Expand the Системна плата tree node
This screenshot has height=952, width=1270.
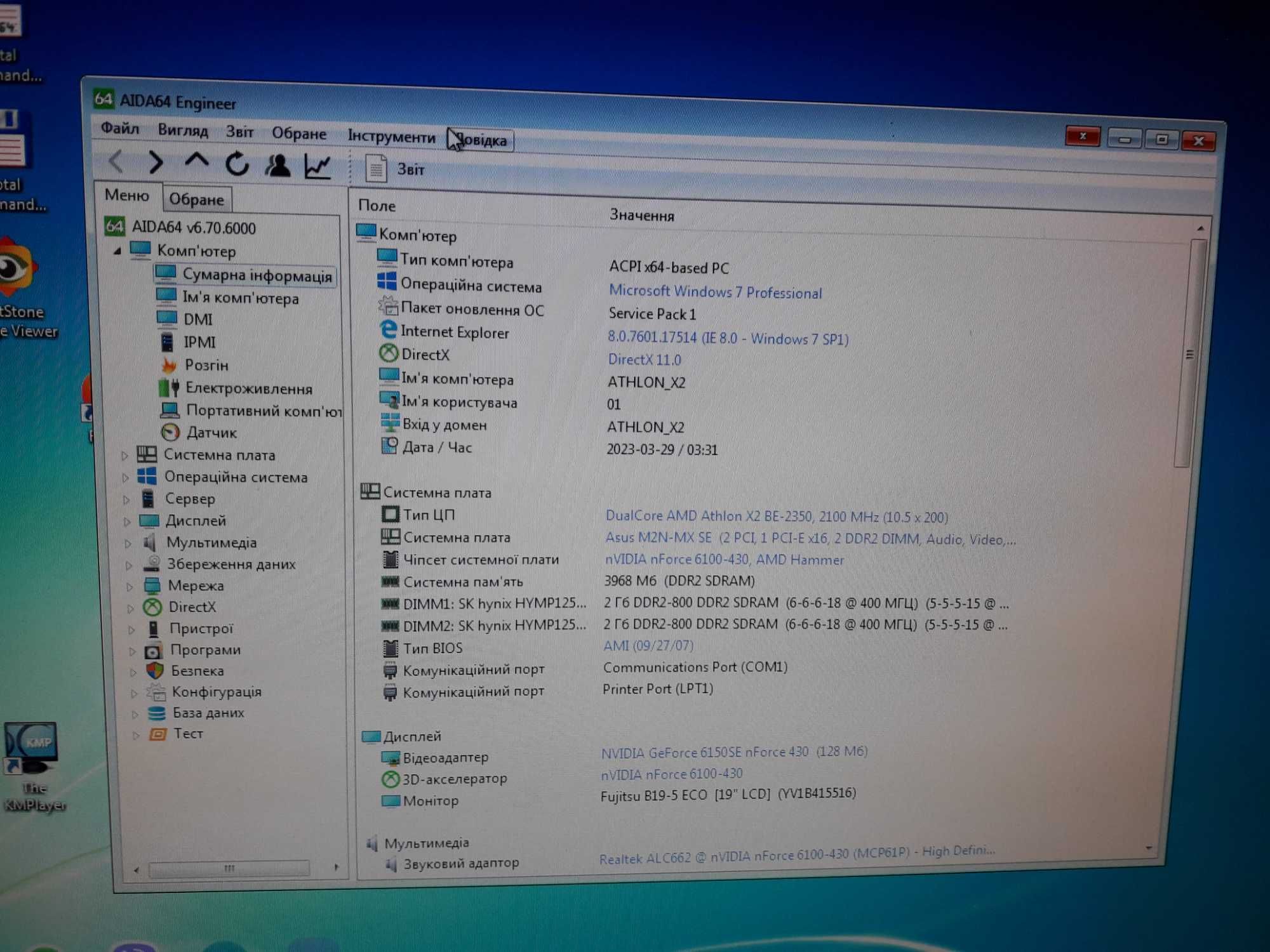pyautogui.click(x=124, y=455)
